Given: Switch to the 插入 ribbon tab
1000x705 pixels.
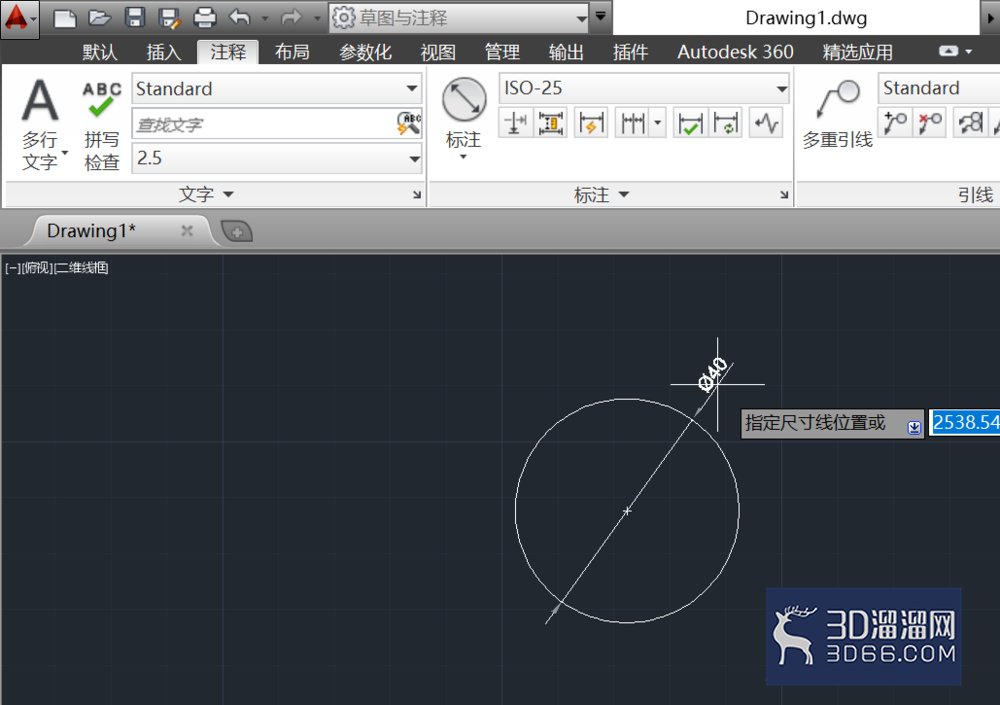Looking at the screenshot, I should coord(164,52).
